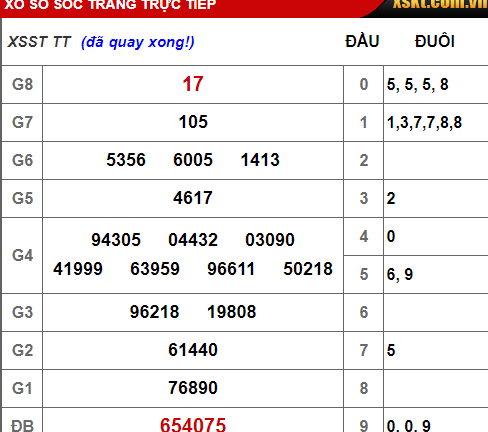Viewport: 488px width, 432px height.
Task: Click G4 number 94305
Action: 116,240
